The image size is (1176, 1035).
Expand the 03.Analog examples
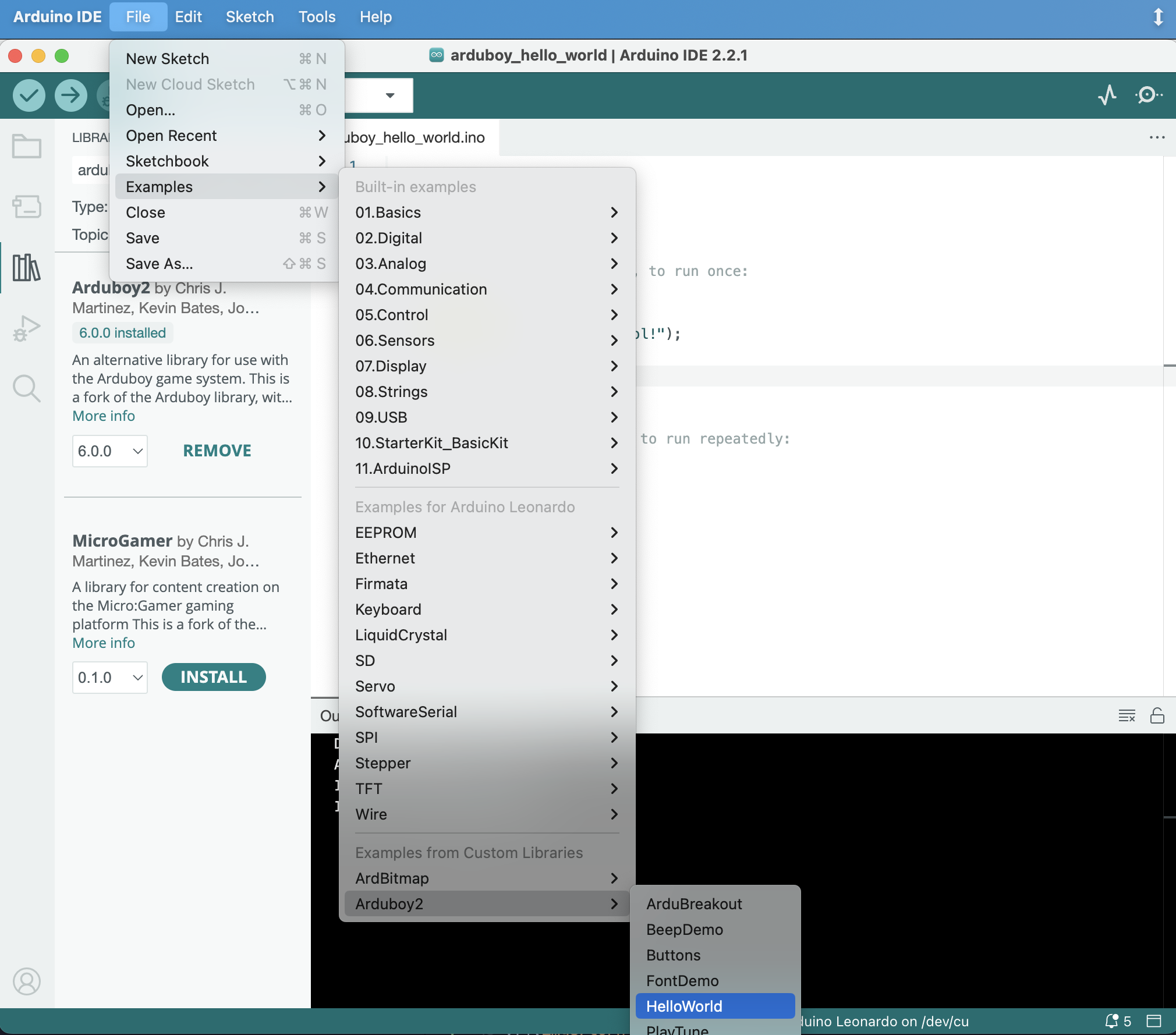[487, 264]
